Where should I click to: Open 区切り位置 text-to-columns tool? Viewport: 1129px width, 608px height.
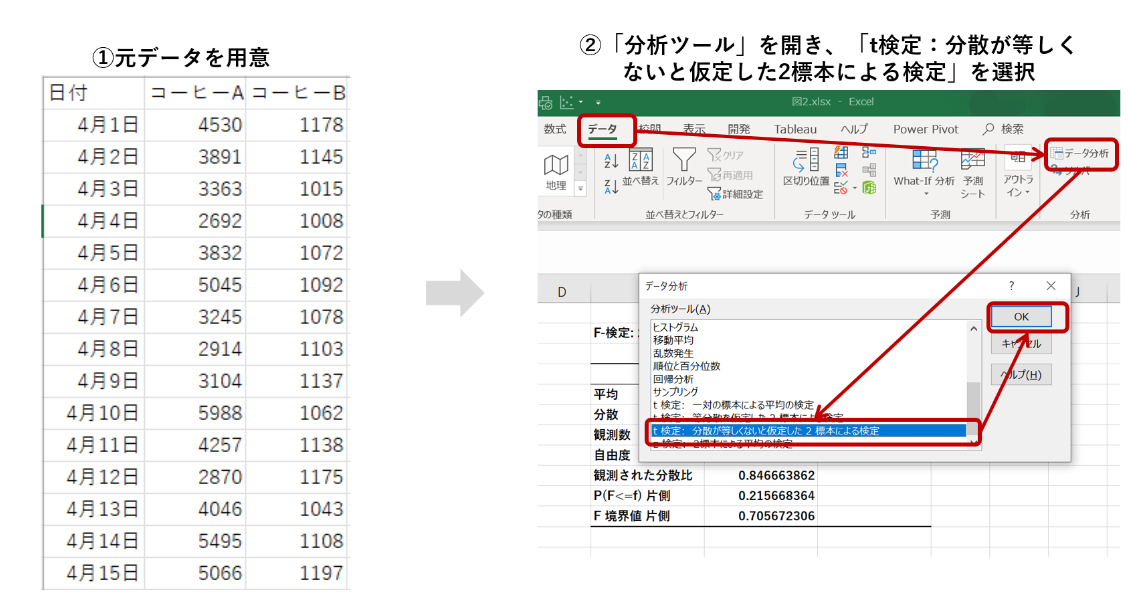806,167
